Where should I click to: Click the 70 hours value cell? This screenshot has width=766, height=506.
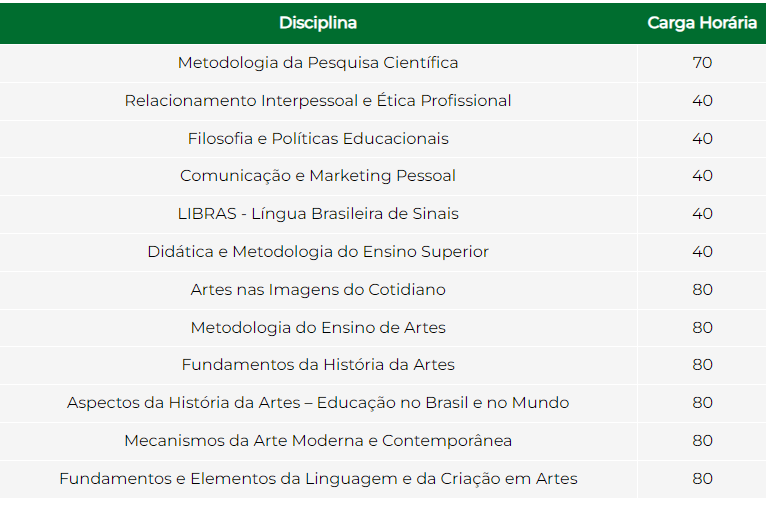pos(702,63)
